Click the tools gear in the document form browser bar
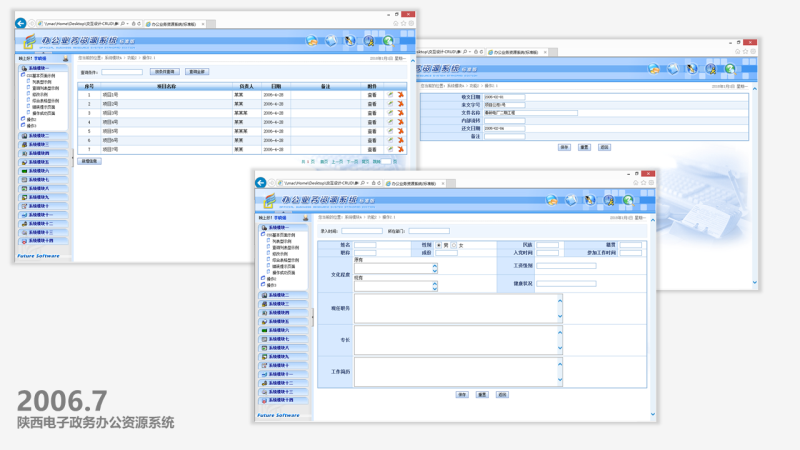 click(x=753, y=52)
